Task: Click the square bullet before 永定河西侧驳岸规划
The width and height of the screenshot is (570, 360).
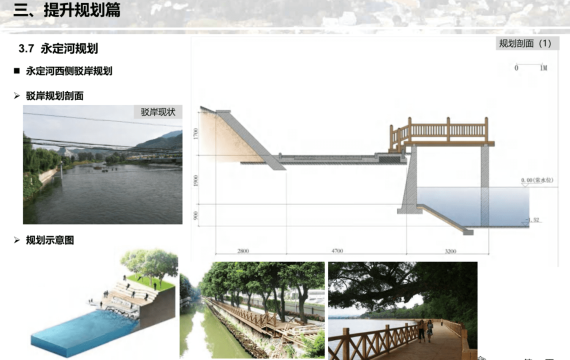Action: (17, 71)
